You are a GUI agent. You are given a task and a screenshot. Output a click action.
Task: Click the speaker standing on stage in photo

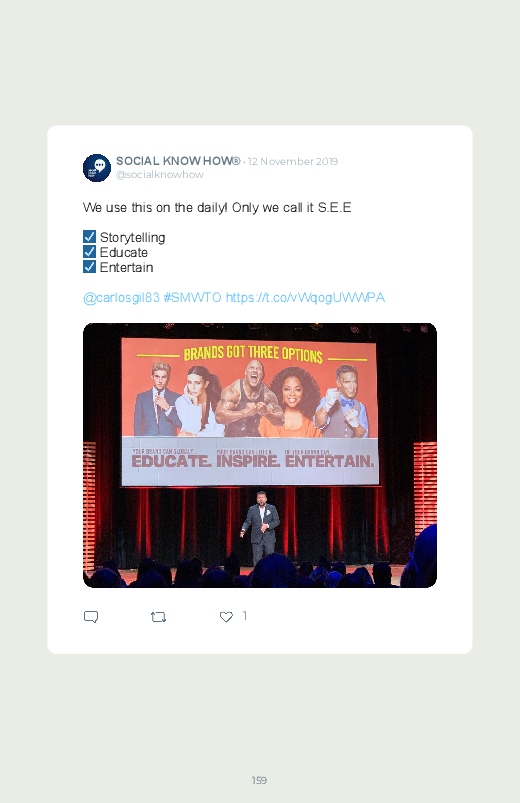point(261,527)
